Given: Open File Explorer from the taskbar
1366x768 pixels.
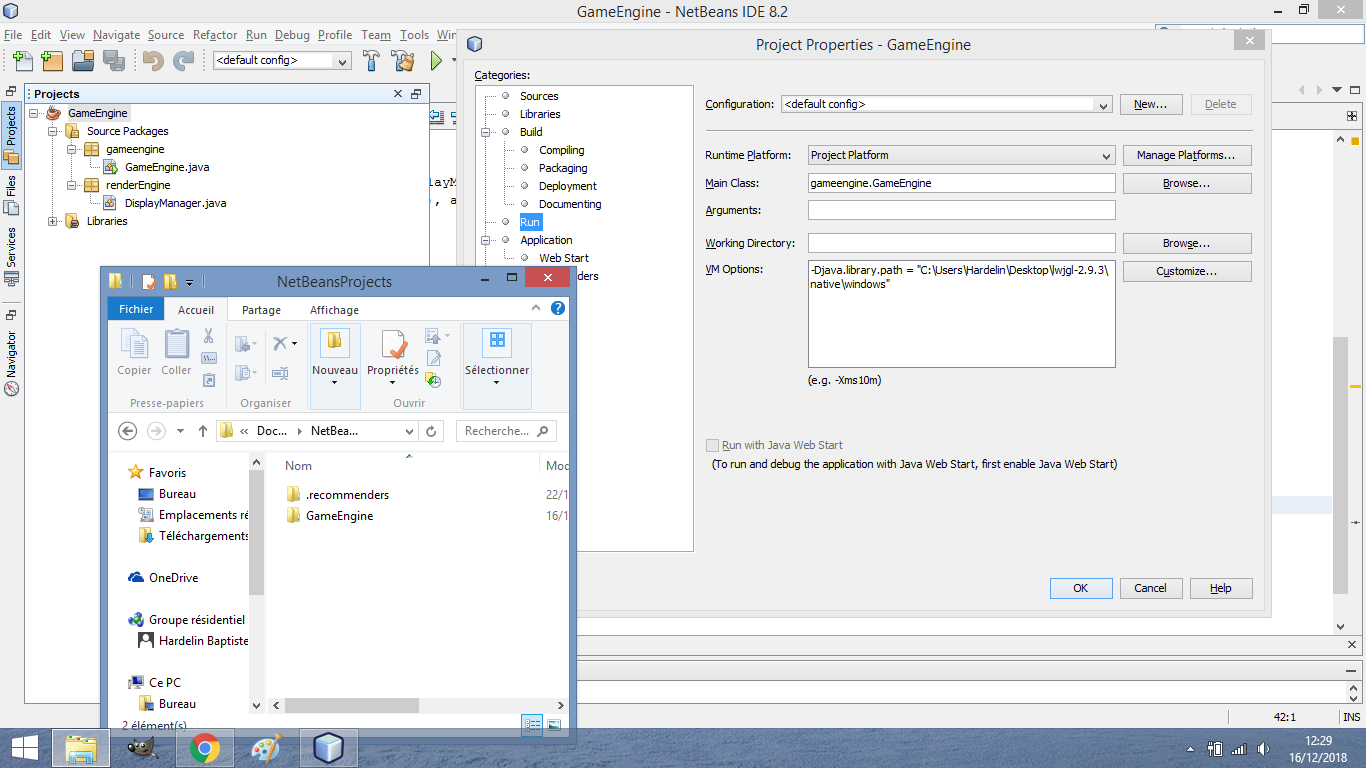Looking at the screenshot, I should (81, 748).
